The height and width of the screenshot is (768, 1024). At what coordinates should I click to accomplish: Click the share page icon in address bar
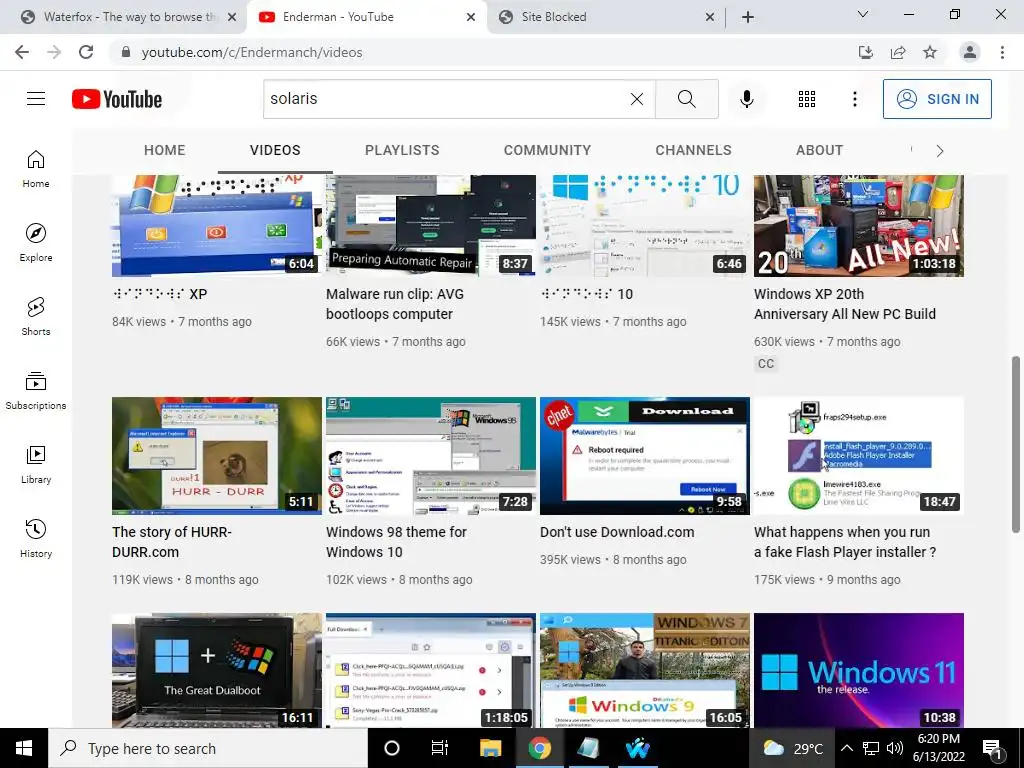tap(898, 52)
